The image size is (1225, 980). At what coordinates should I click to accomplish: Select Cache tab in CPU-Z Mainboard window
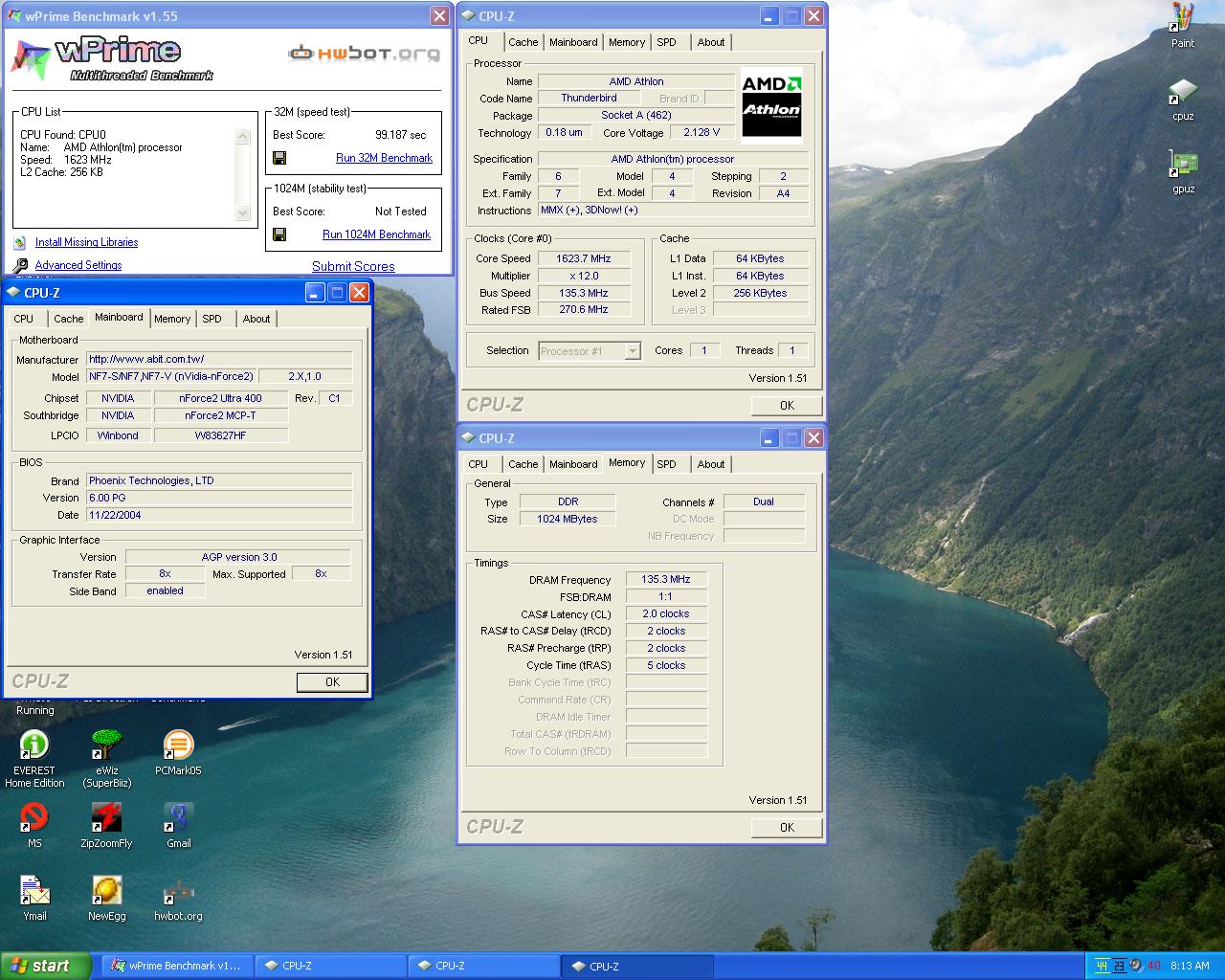tap(69, 319)
